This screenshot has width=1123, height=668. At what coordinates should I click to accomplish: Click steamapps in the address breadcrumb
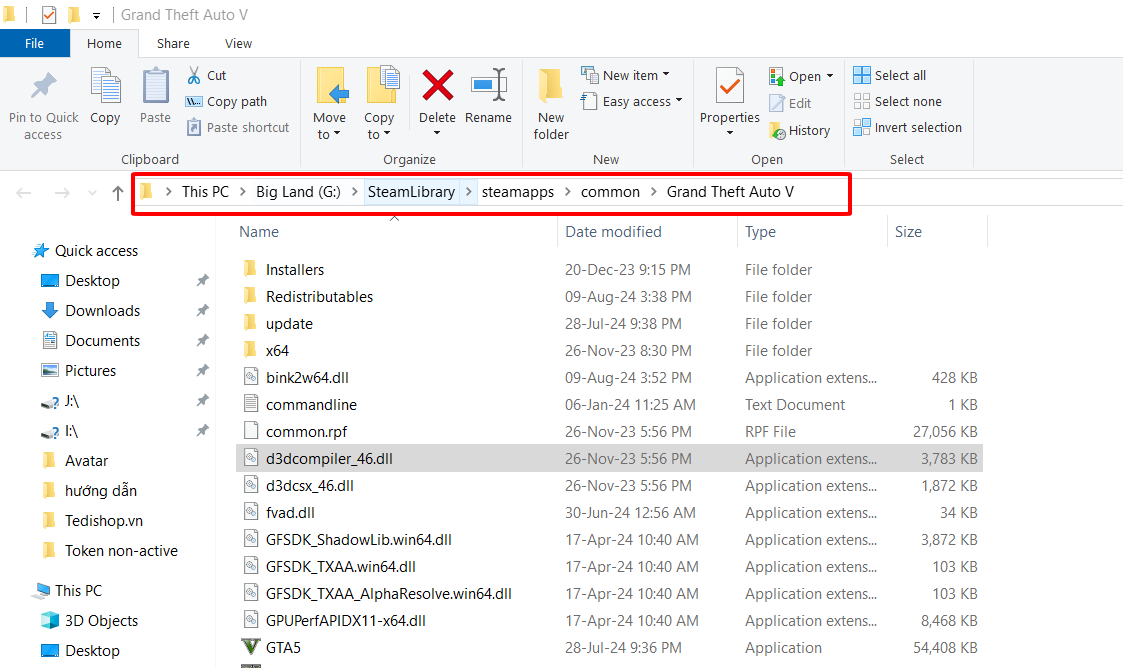coord(517,192)
